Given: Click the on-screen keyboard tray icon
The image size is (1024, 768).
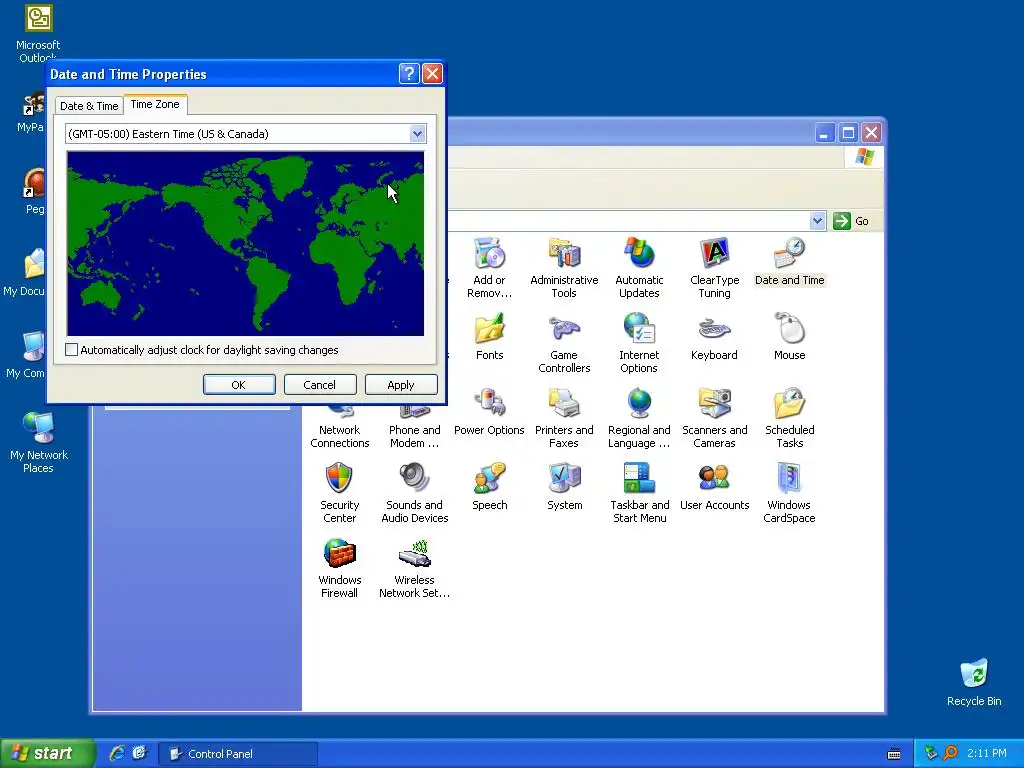Looking at the screenshot, I should click(x=894, y=754).
